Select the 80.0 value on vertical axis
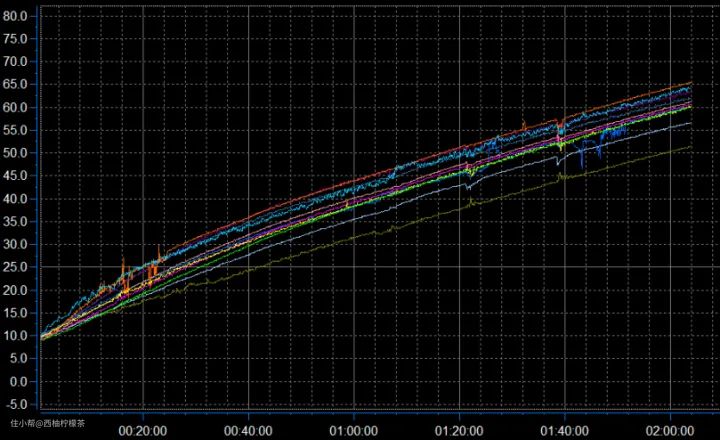The image size is (720, 440). pos(17,15)
